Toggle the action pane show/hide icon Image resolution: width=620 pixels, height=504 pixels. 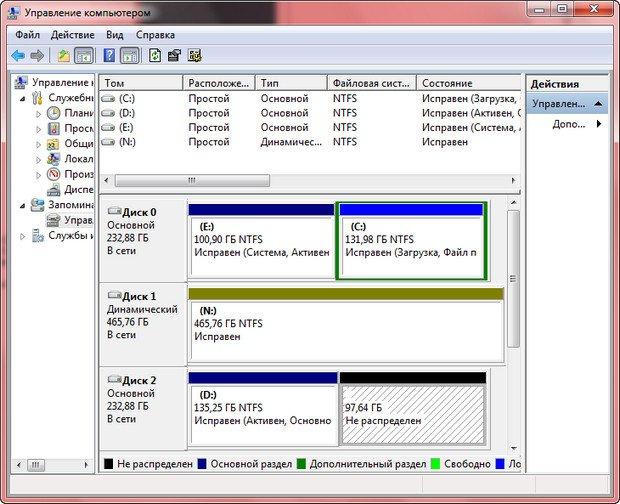click(x=130, y=56)
